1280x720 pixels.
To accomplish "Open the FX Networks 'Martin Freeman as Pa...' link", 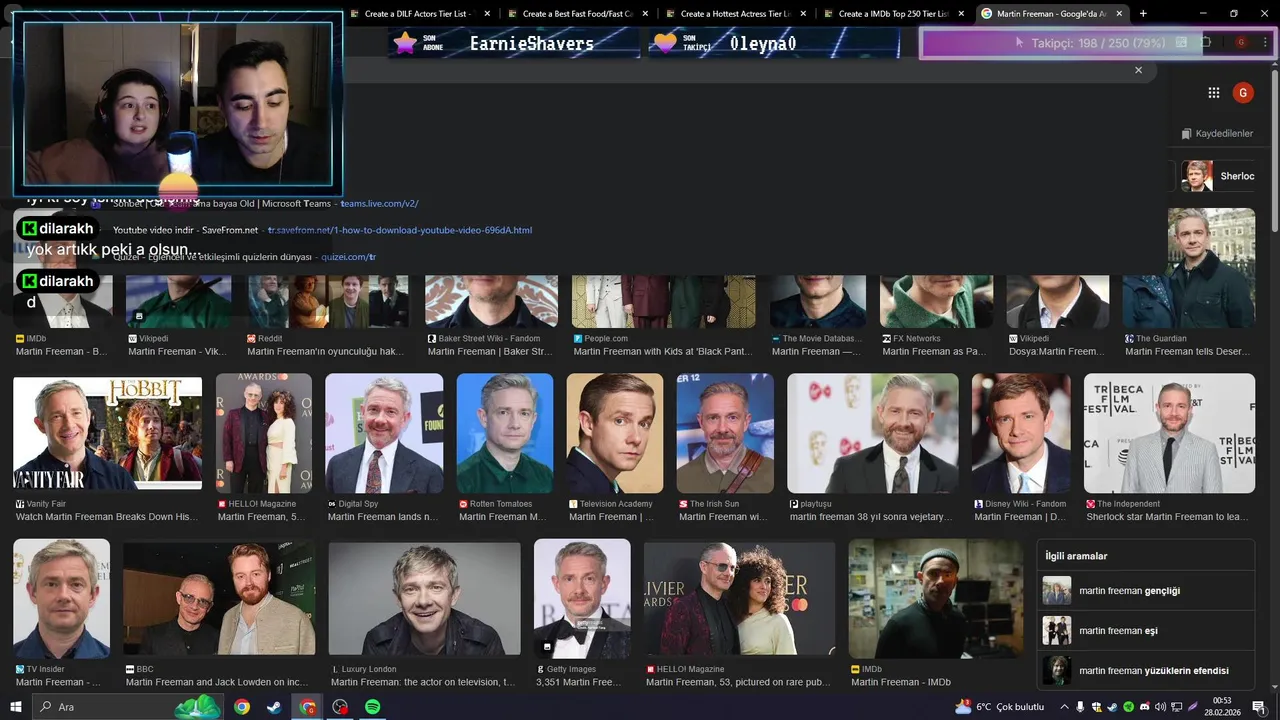I will 934,351.
